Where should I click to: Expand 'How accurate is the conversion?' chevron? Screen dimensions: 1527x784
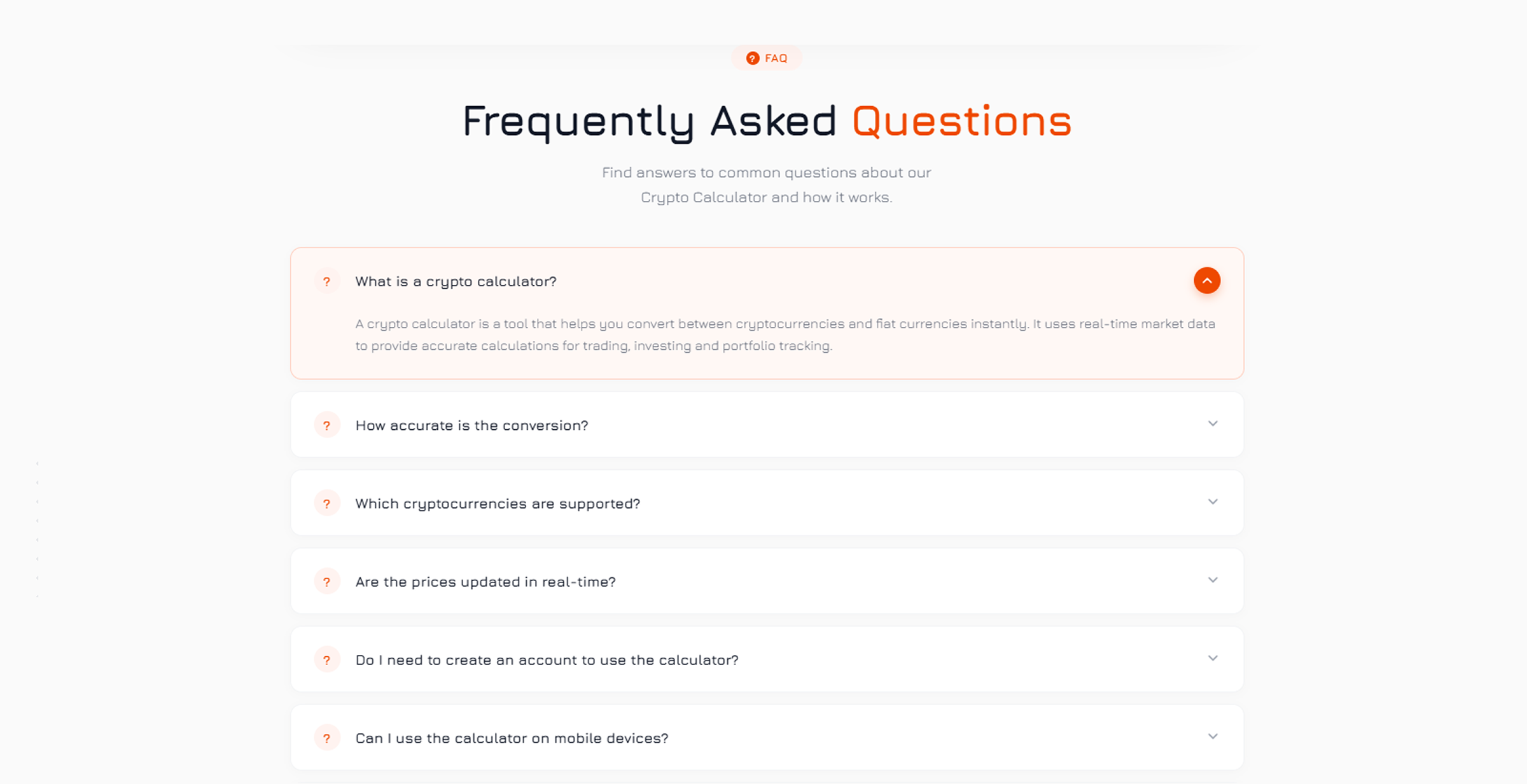coord(1213,423)
